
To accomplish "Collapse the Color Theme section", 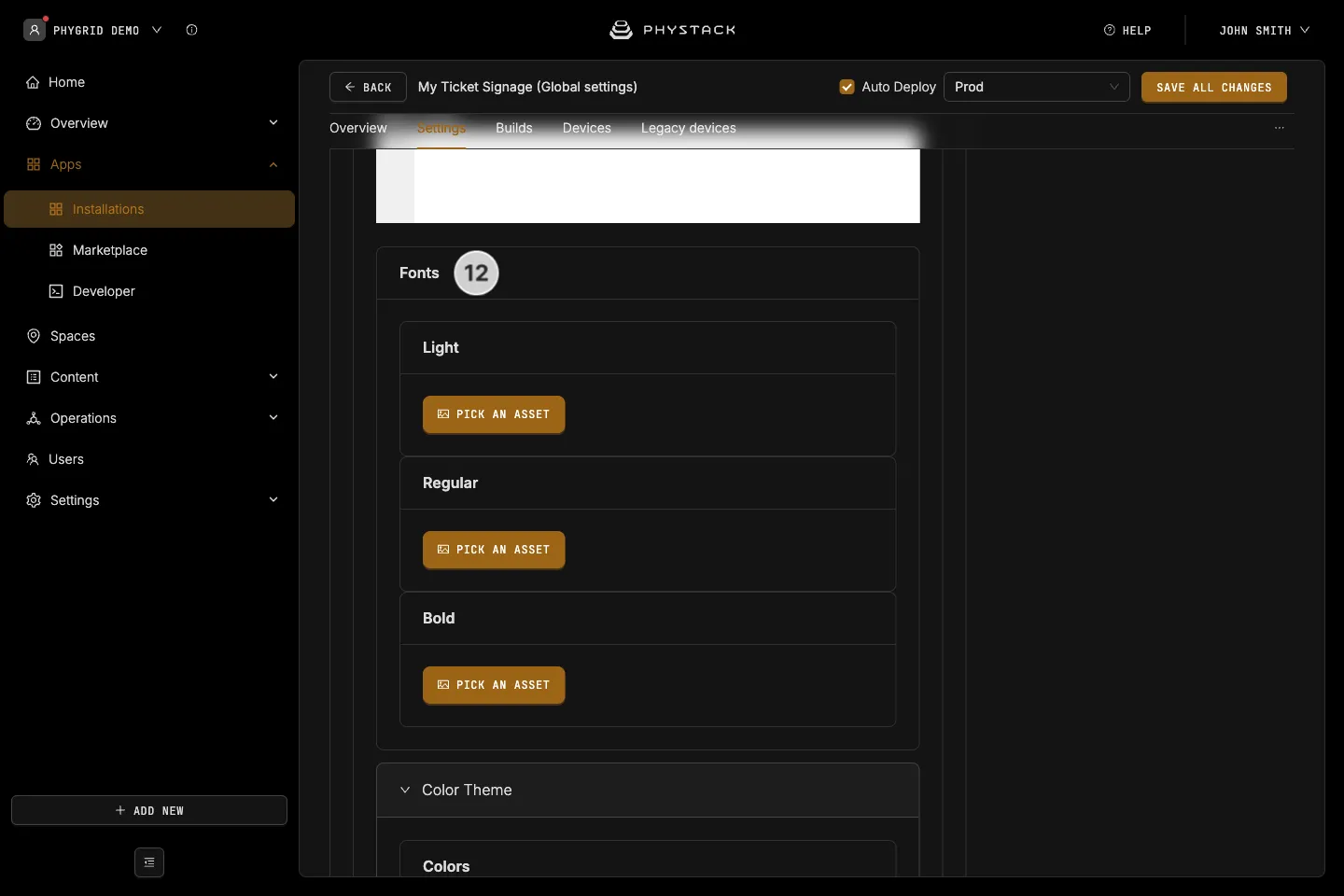I will coord(405,790).
